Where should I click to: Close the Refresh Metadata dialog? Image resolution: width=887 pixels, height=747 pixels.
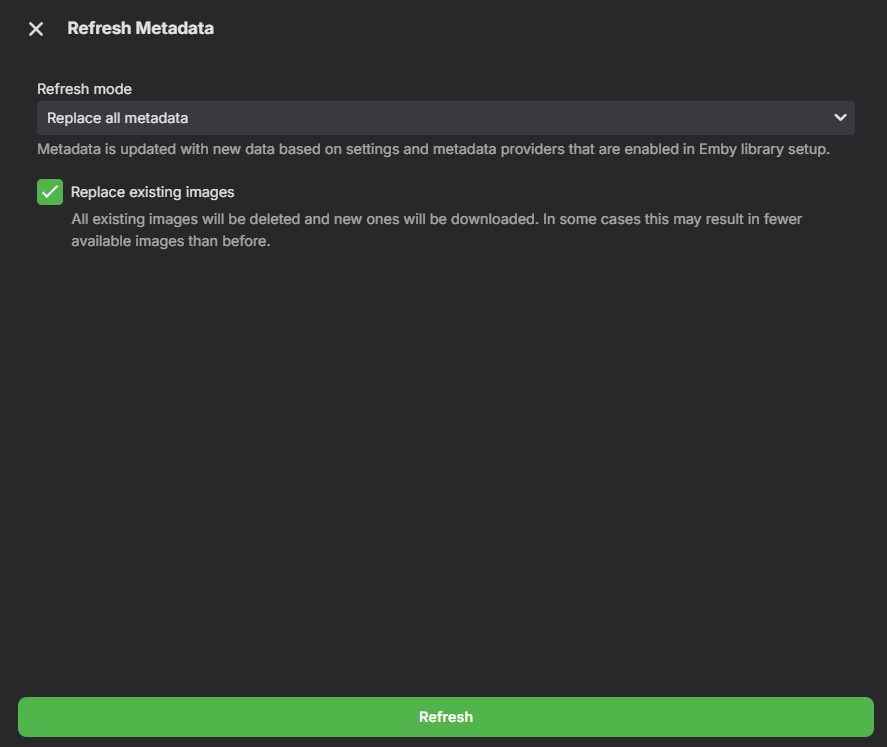[x=36, y=29]
